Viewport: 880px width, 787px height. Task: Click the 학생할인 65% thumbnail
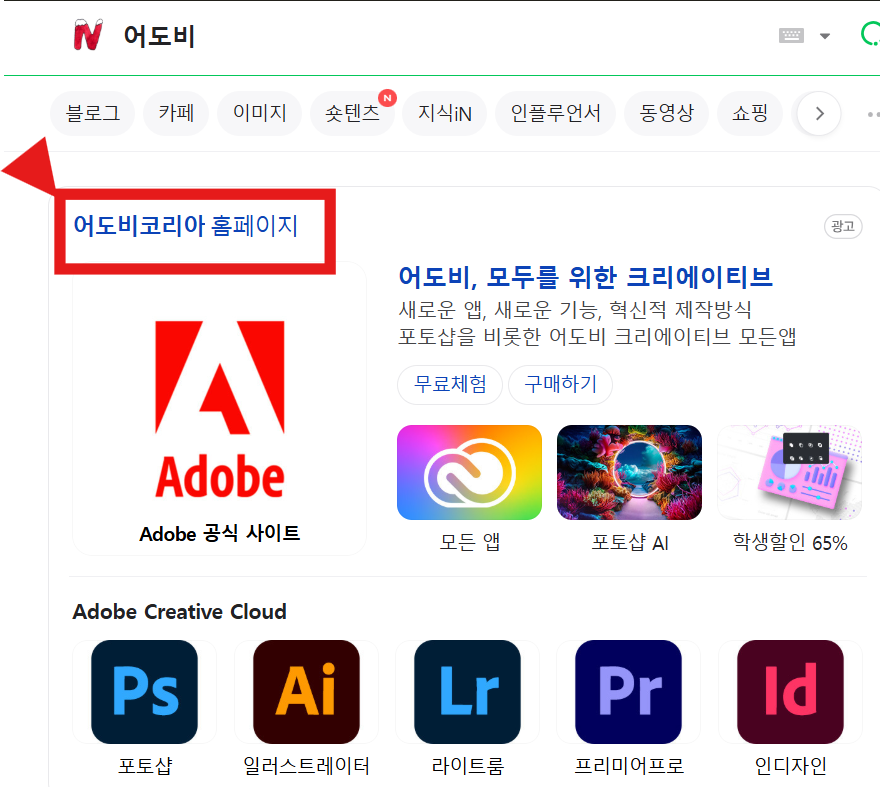click(x=789, y=472)
